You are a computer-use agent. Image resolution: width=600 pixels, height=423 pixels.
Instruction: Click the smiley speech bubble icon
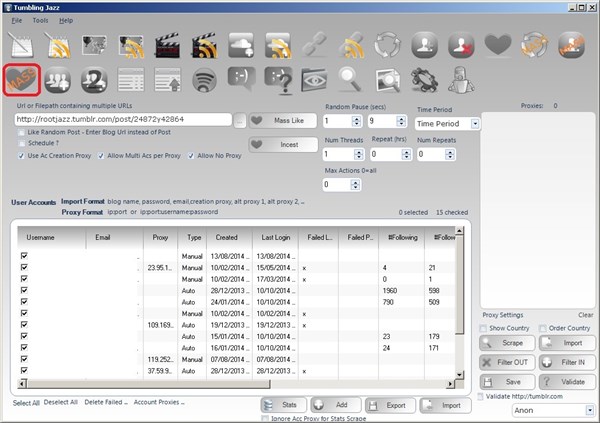[x=241, y=78]
